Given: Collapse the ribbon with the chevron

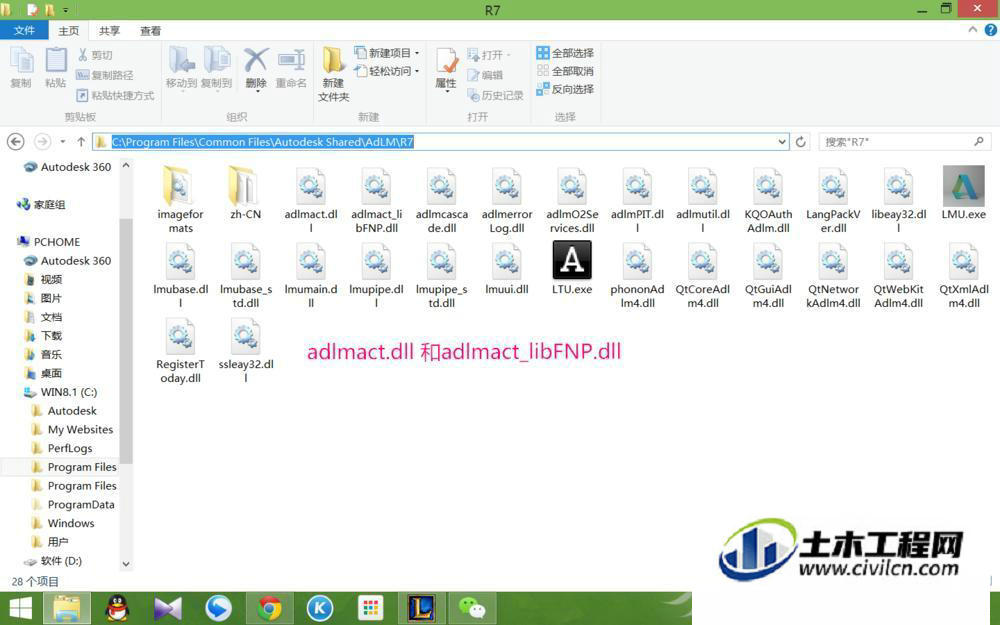Looking at the screenshot, I should pos(973,29).
